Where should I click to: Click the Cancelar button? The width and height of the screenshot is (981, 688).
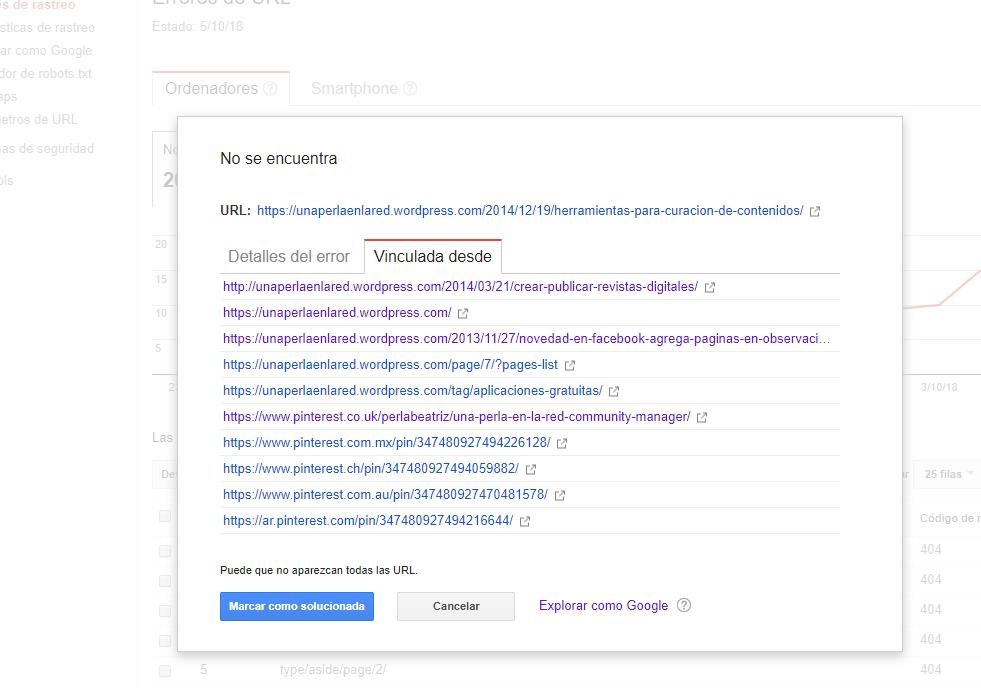[x=456, y=606]
